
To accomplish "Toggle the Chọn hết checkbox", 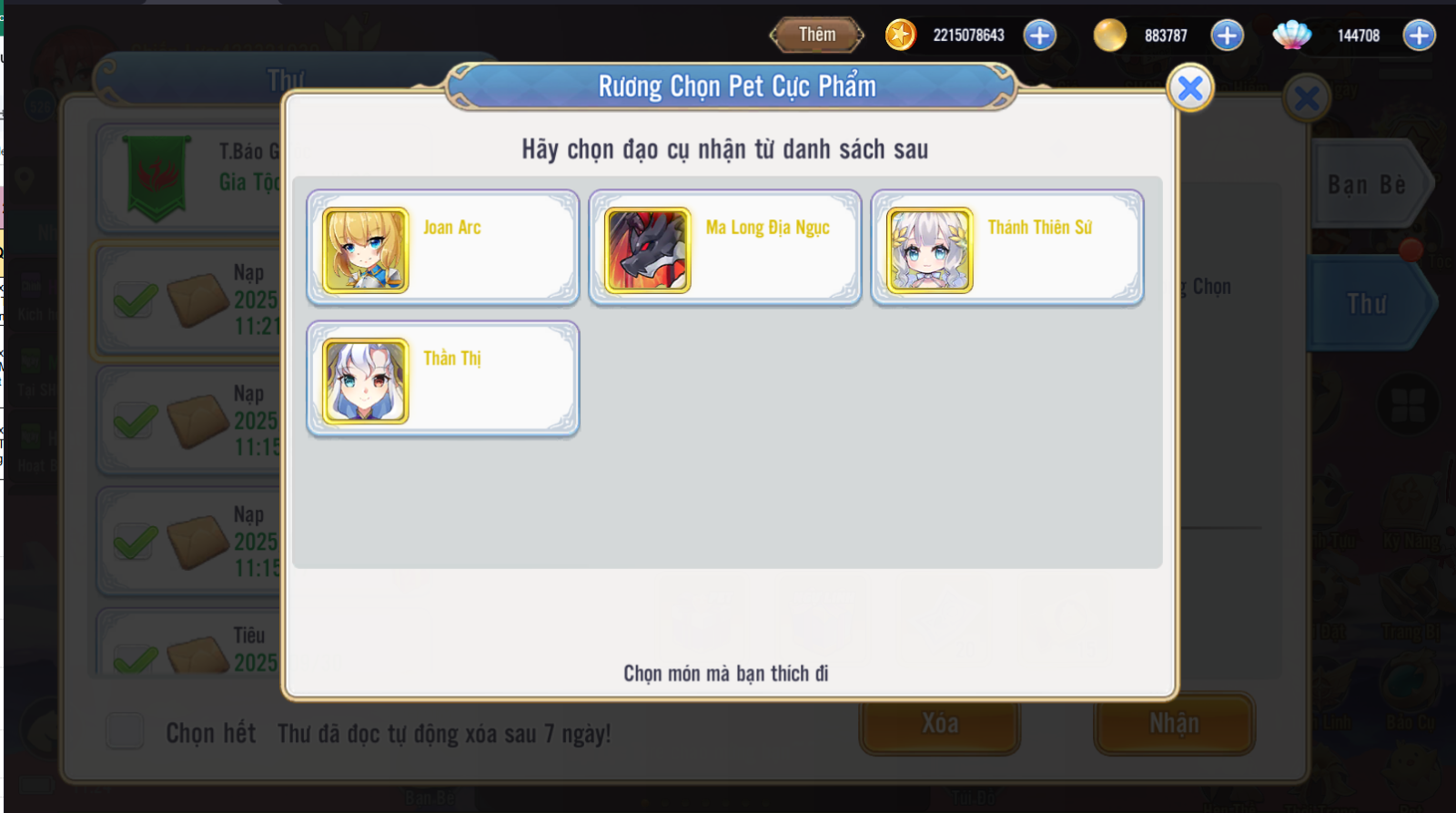I will pos(125,731).
